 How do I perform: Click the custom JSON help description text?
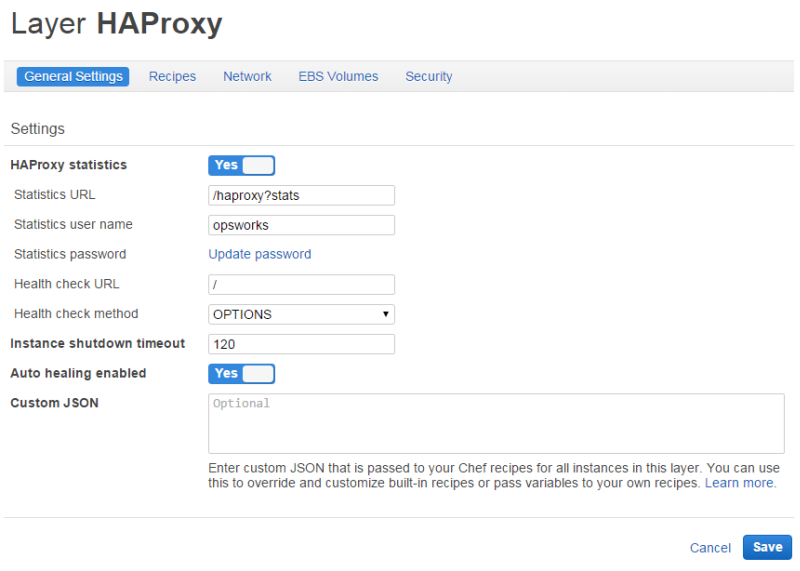pyautogui.click(x=494, y=476)
